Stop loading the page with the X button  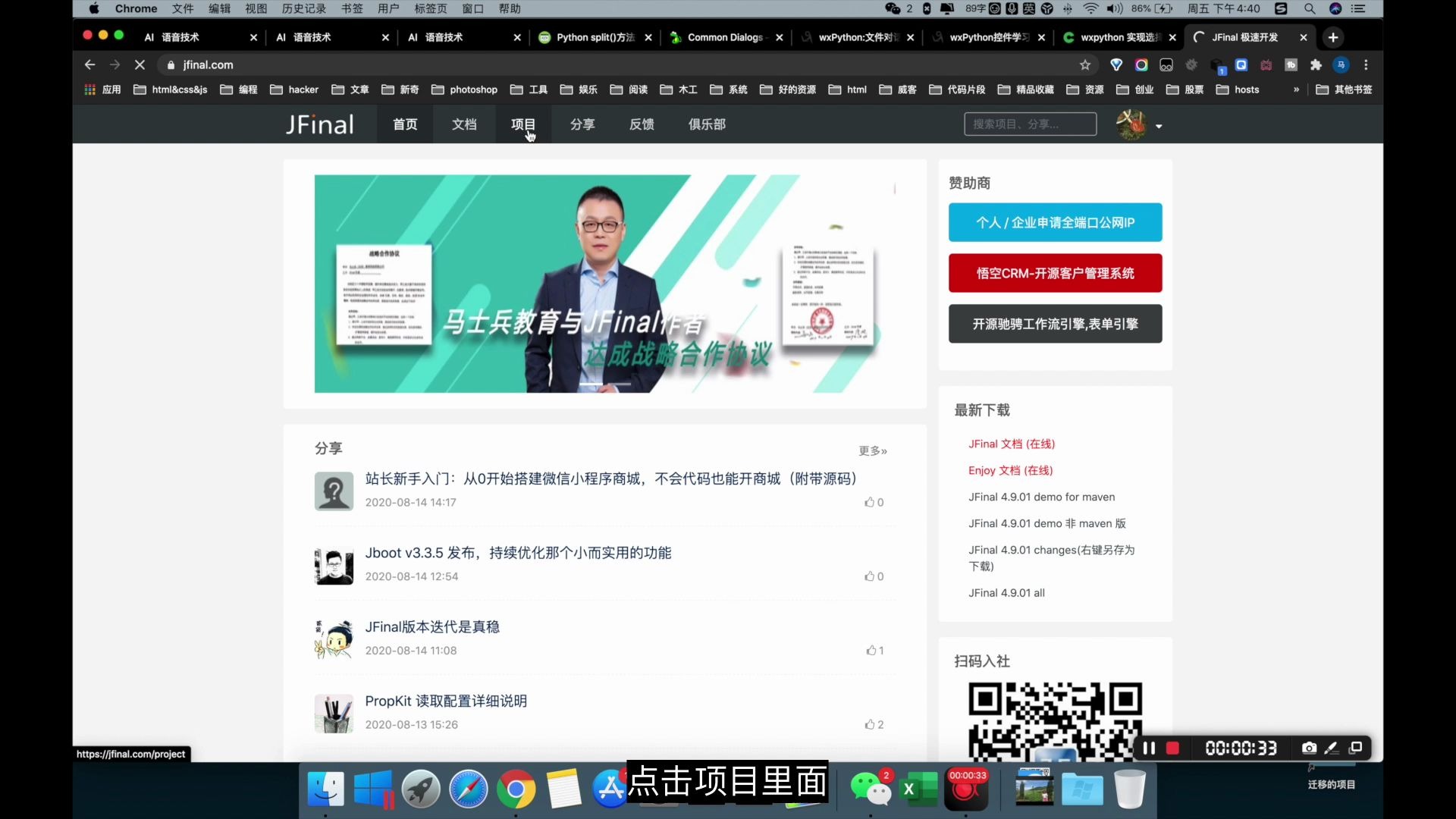[140, 65]
